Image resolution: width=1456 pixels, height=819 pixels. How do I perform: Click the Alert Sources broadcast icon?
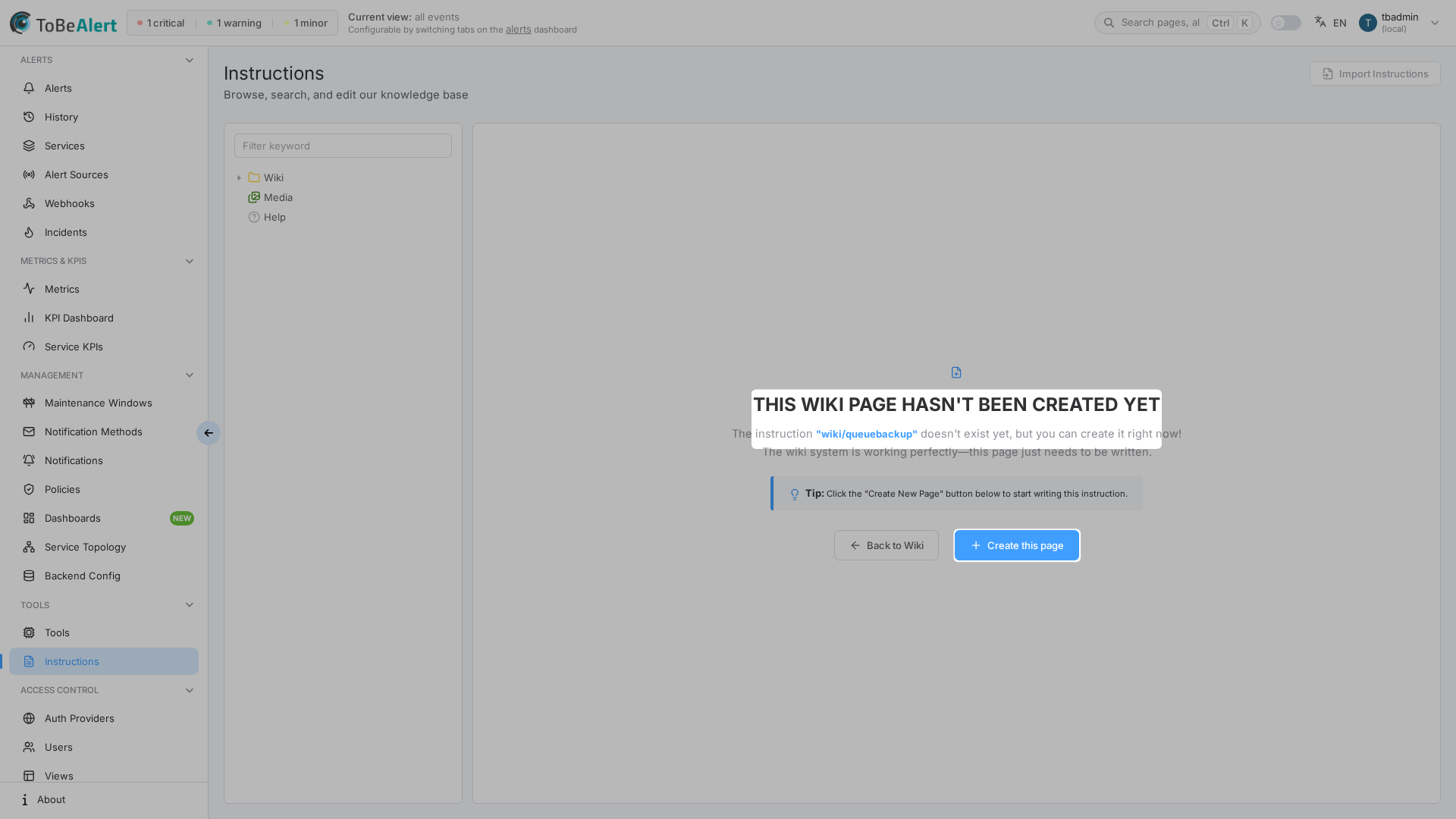pyautogui.click(x=29, y=174)
